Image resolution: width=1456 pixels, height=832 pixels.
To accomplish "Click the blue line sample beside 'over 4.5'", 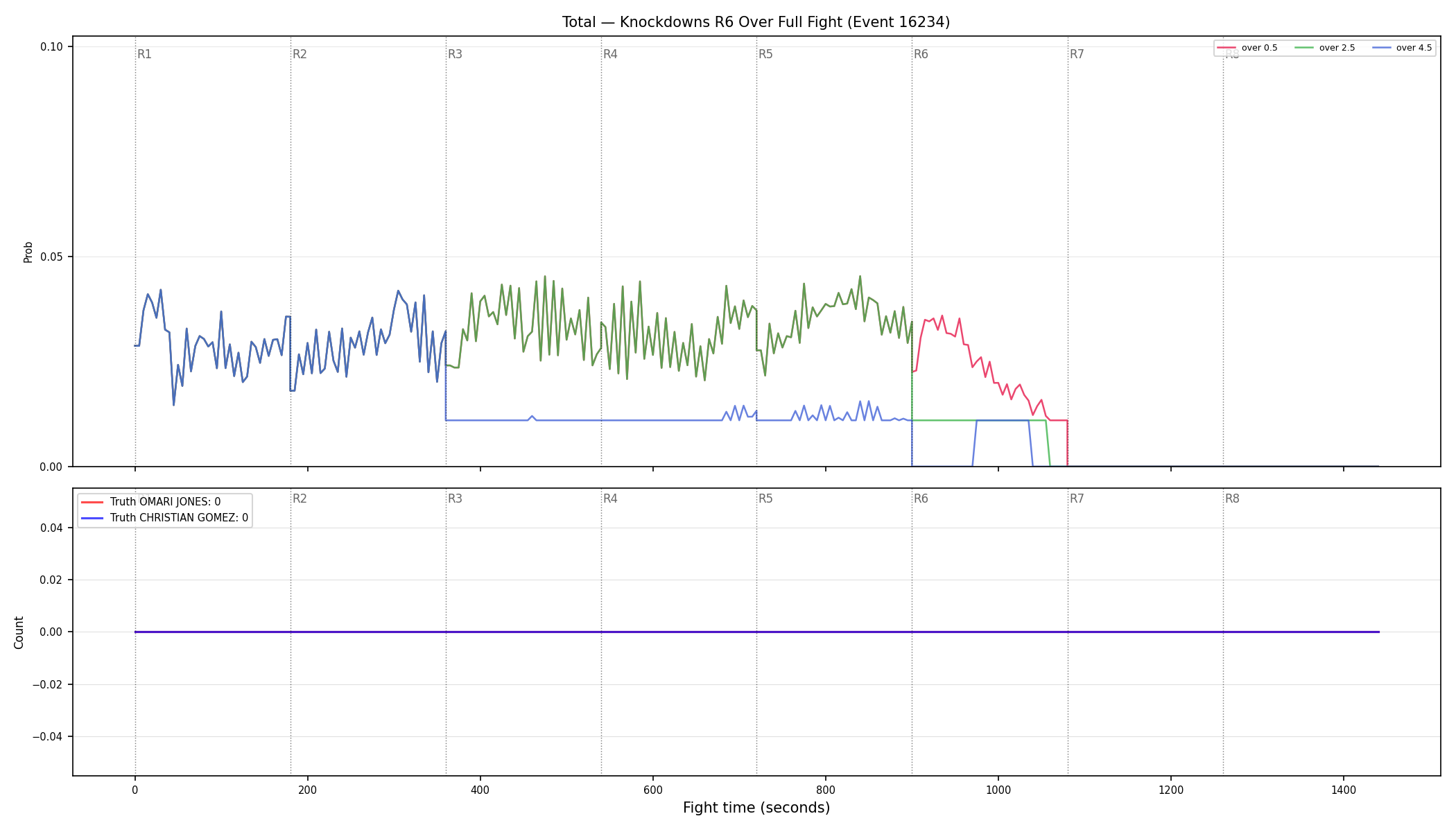I will click(x=1381, y=48).
